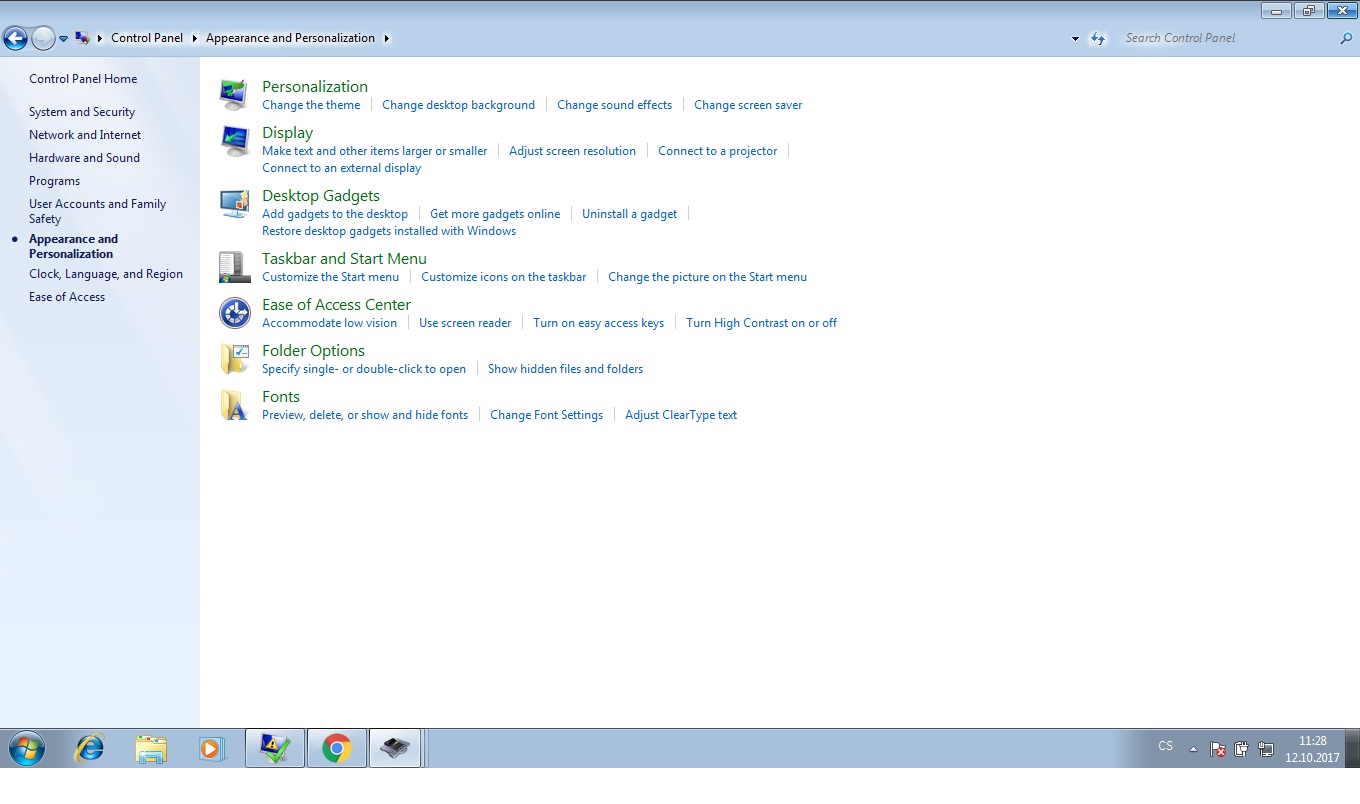Click the Display monitor icon
1360x804 pixels.
coord(234,141)
